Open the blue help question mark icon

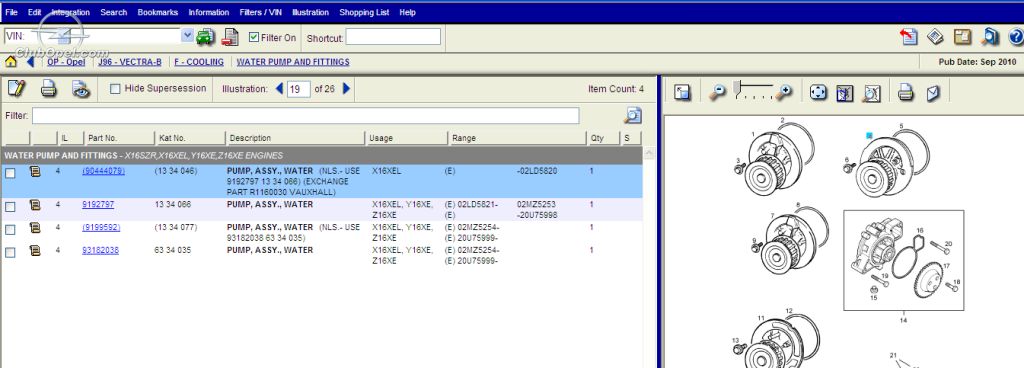tap(1016, 37)
